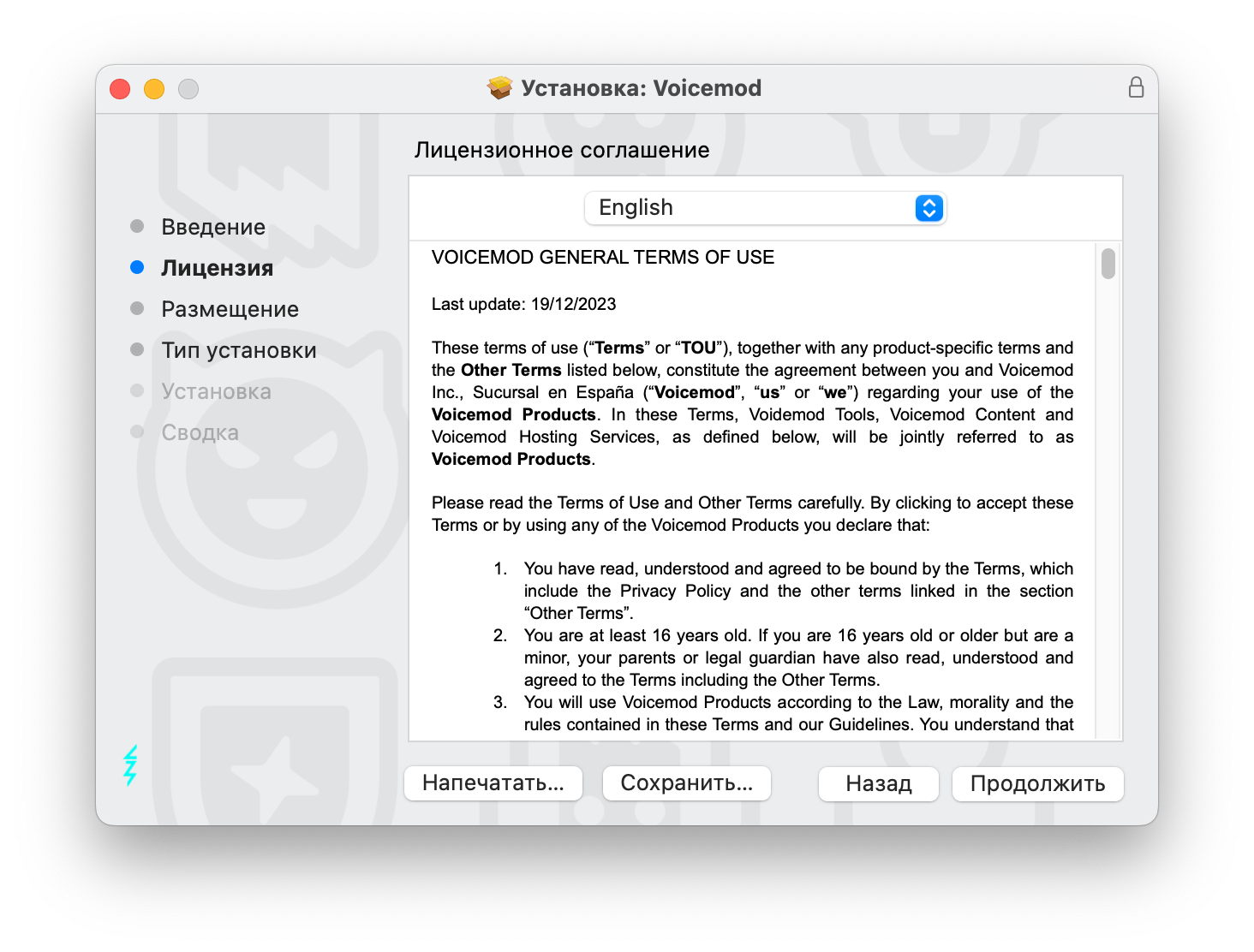Click the Last update: 19/12/2023 line
Image resolution: width=1254 pixels, height=952 pixels.
[524, 304]
